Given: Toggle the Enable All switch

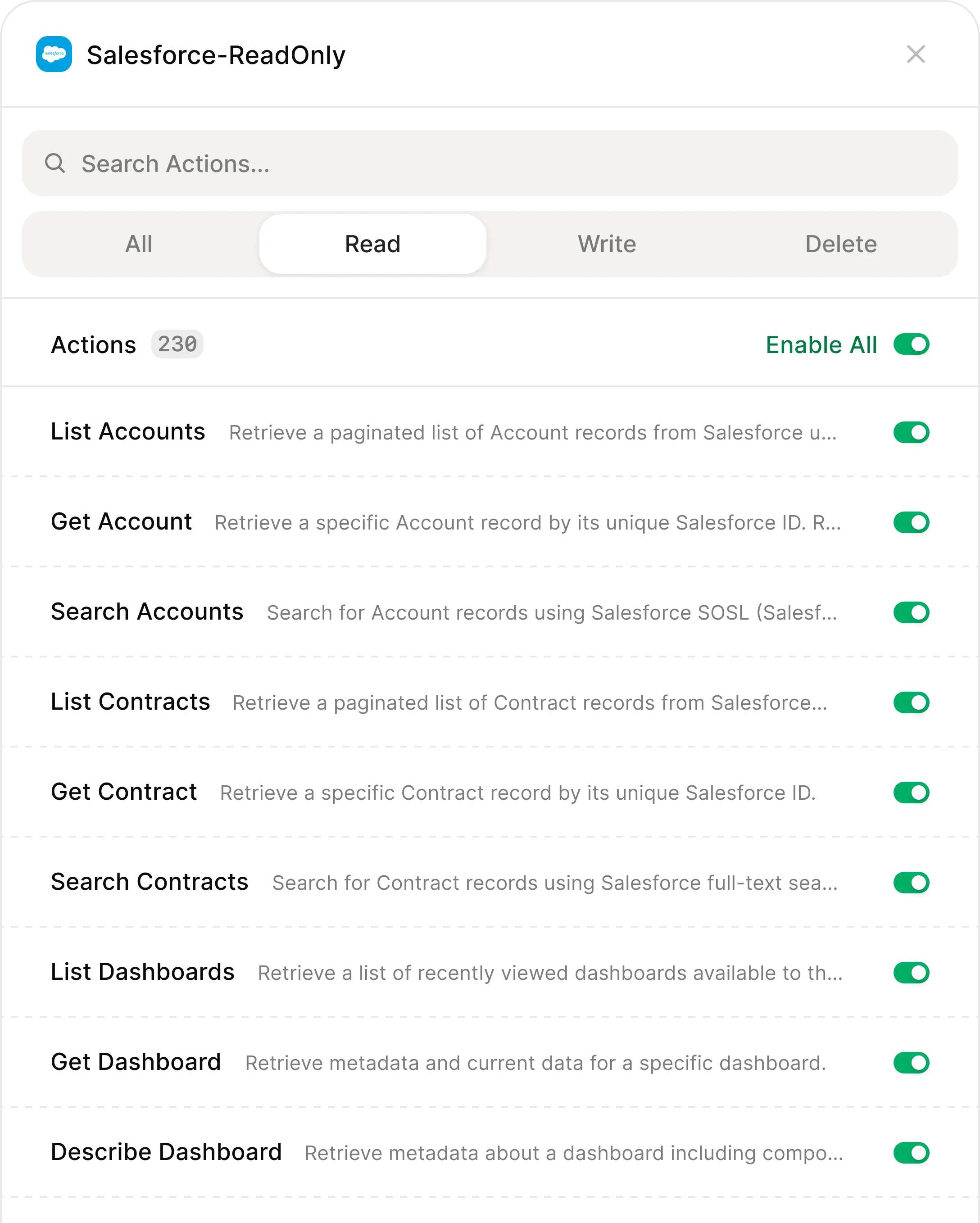Looking at the screenshot, I should pos(912,344).
